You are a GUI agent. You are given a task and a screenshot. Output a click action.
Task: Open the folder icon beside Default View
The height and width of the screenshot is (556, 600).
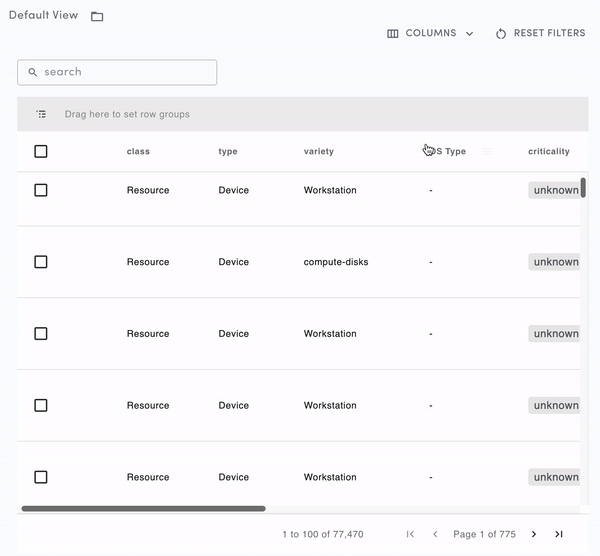(x=97, y=16)
